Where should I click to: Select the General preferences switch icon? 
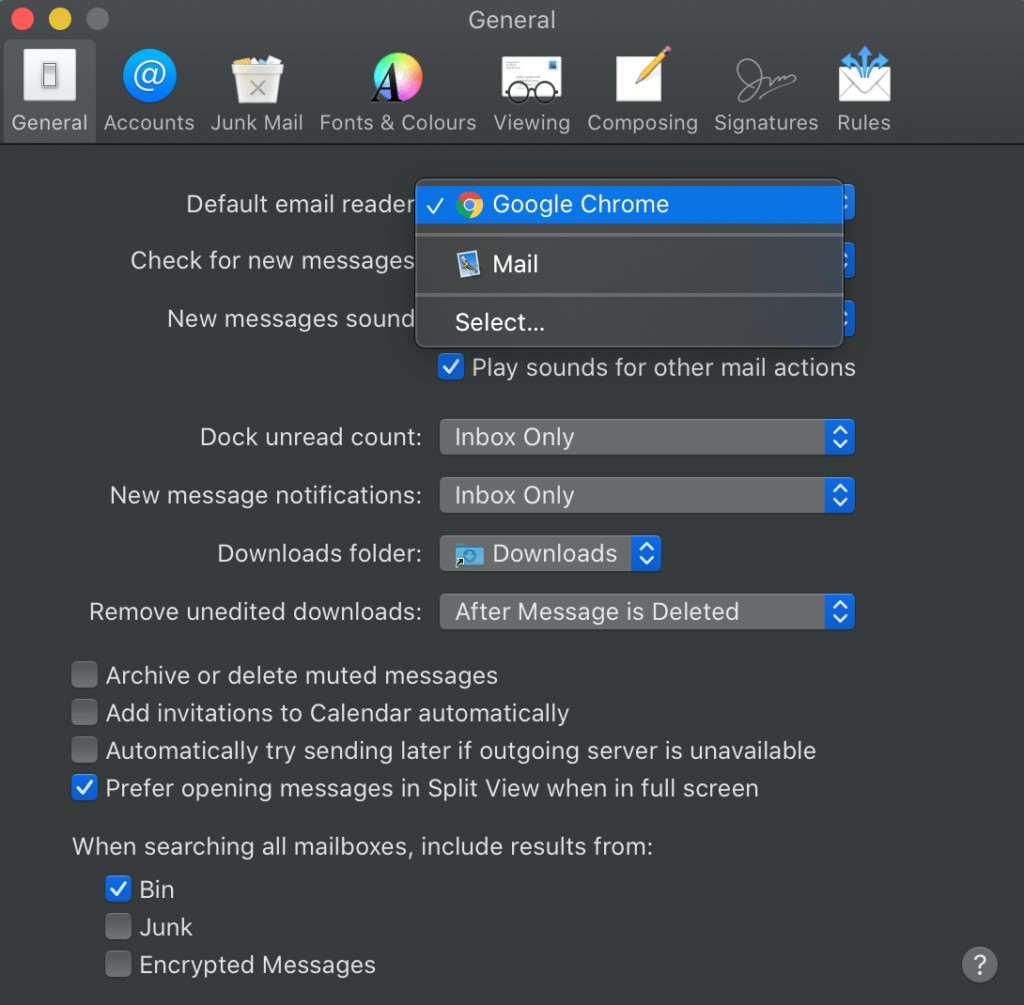click(x=49, y=88)
